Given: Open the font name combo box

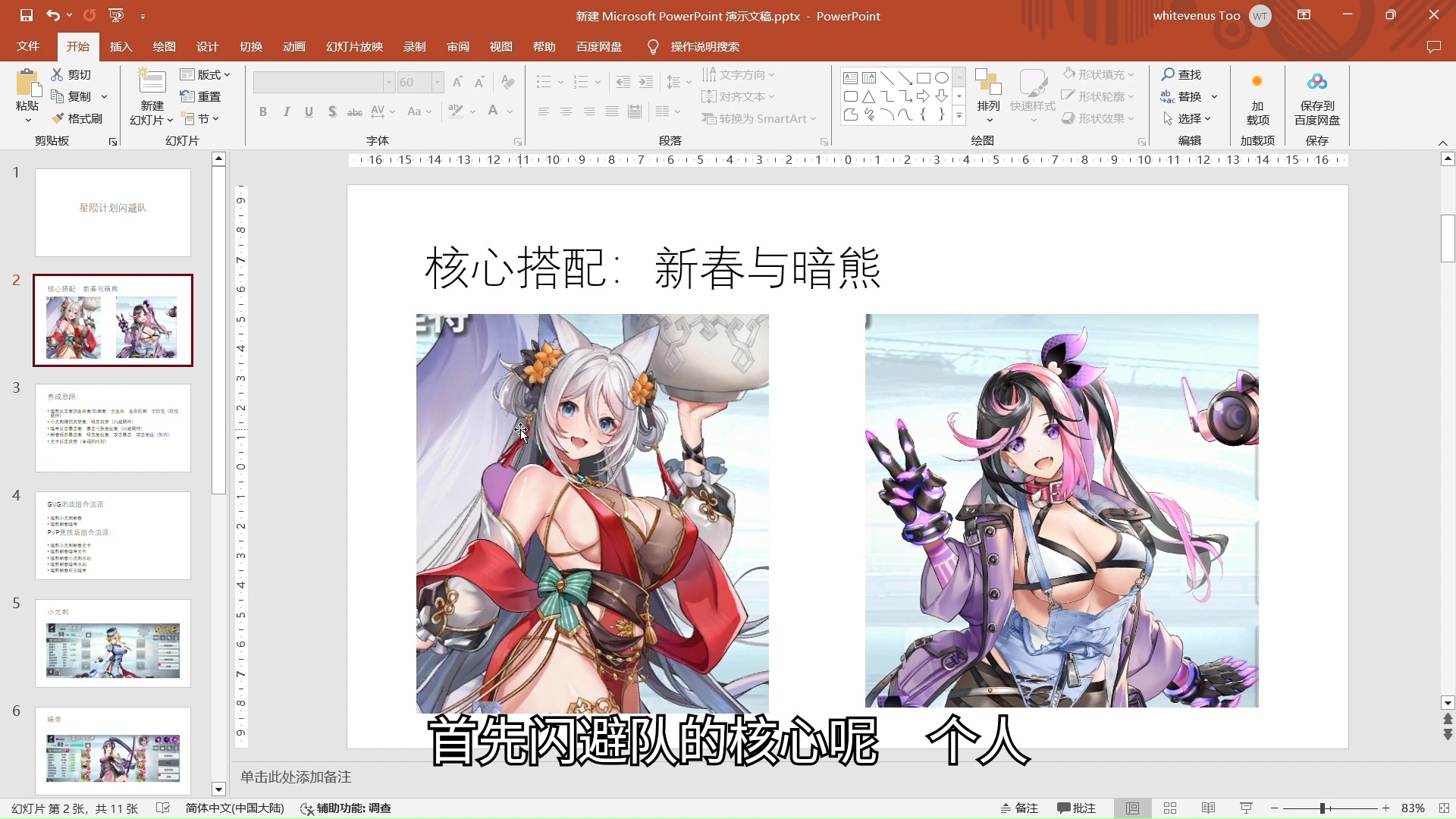Looking at the screenshot, I should click(325, 82).
